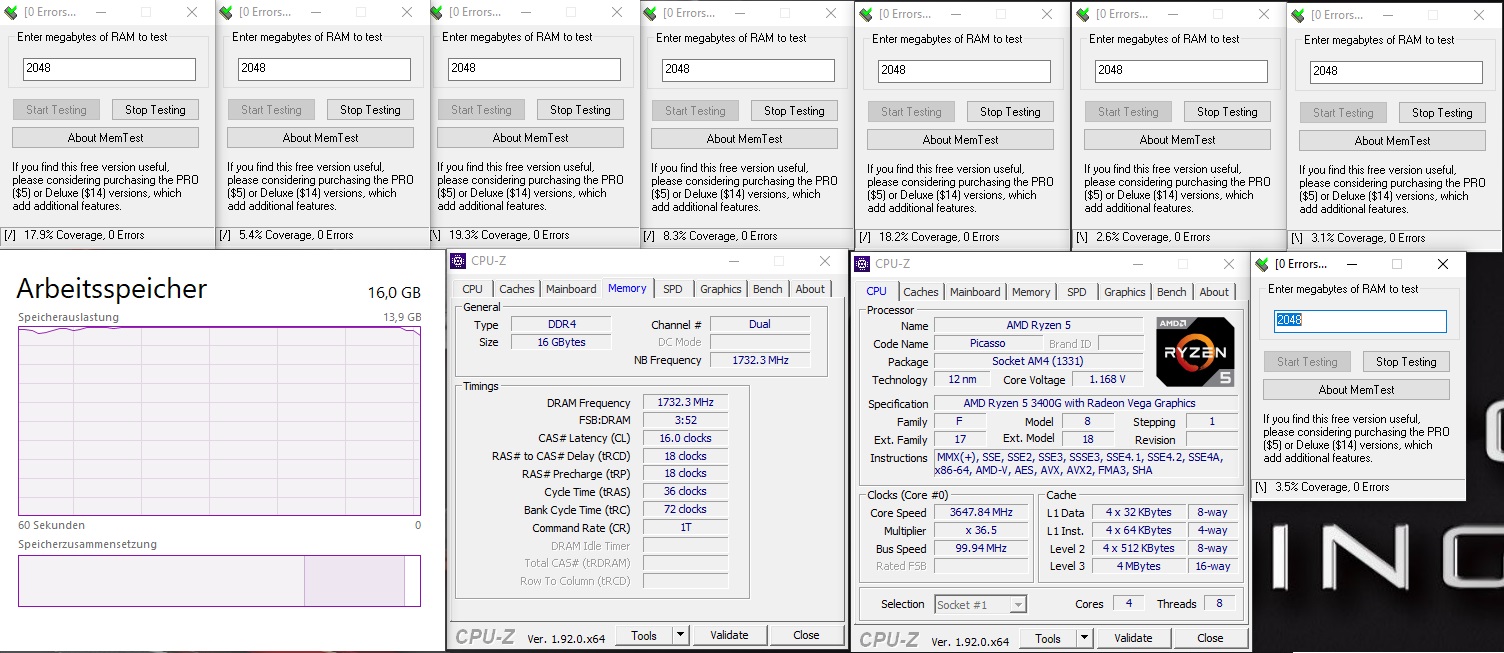Focus RAM megabytes field in MemTest at 17.9%
The width and height of the screenshot is (1504, 653).
click(109, 69)
